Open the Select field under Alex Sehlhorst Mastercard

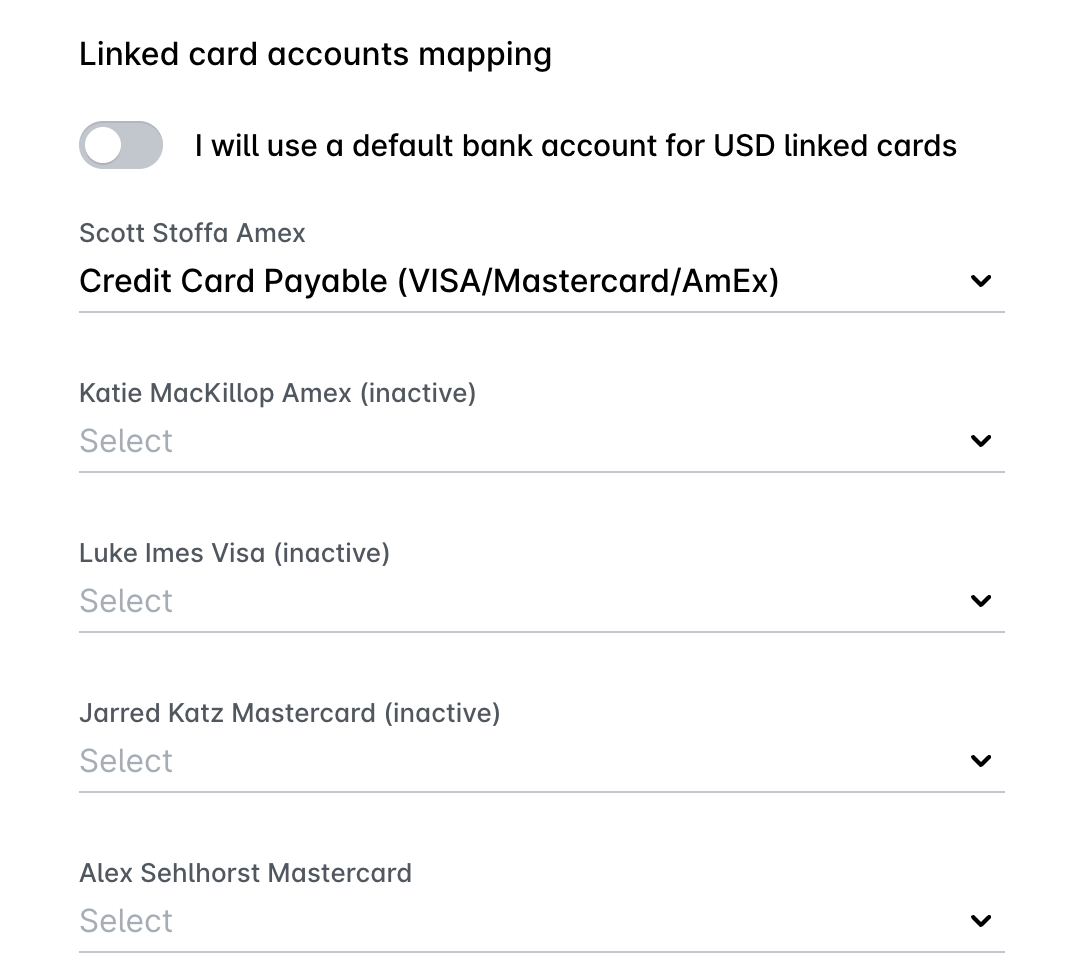(542, 921)
